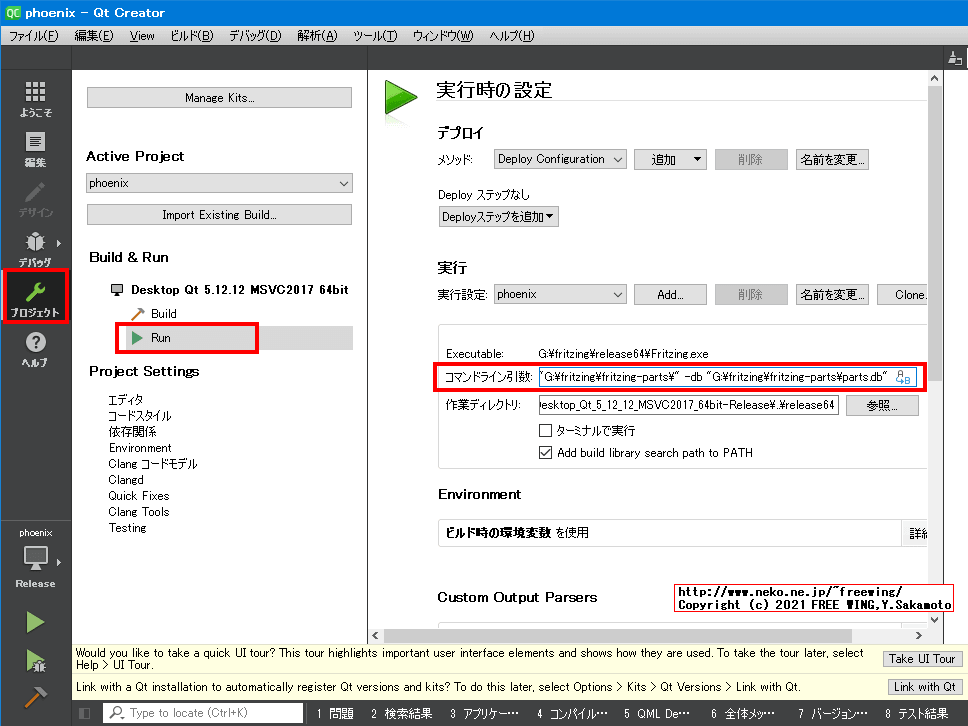Open the Deployステップを追加 dropdown

coord(498,217)
